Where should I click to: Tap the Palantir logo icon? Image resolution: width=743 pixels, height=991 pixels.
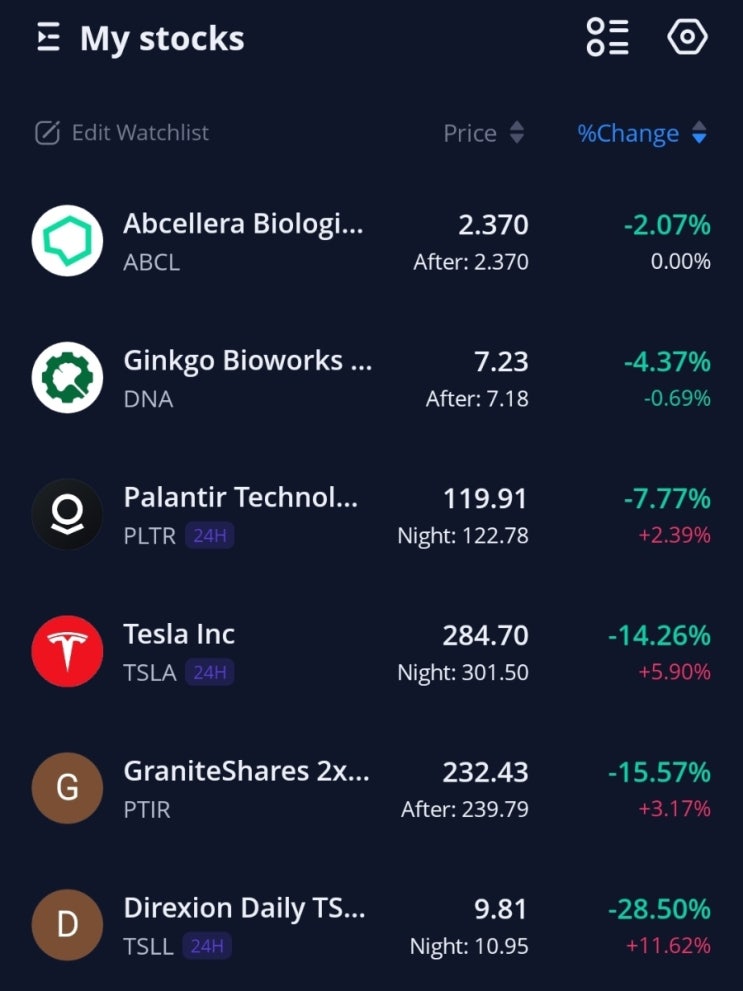(x=67, y=515)
